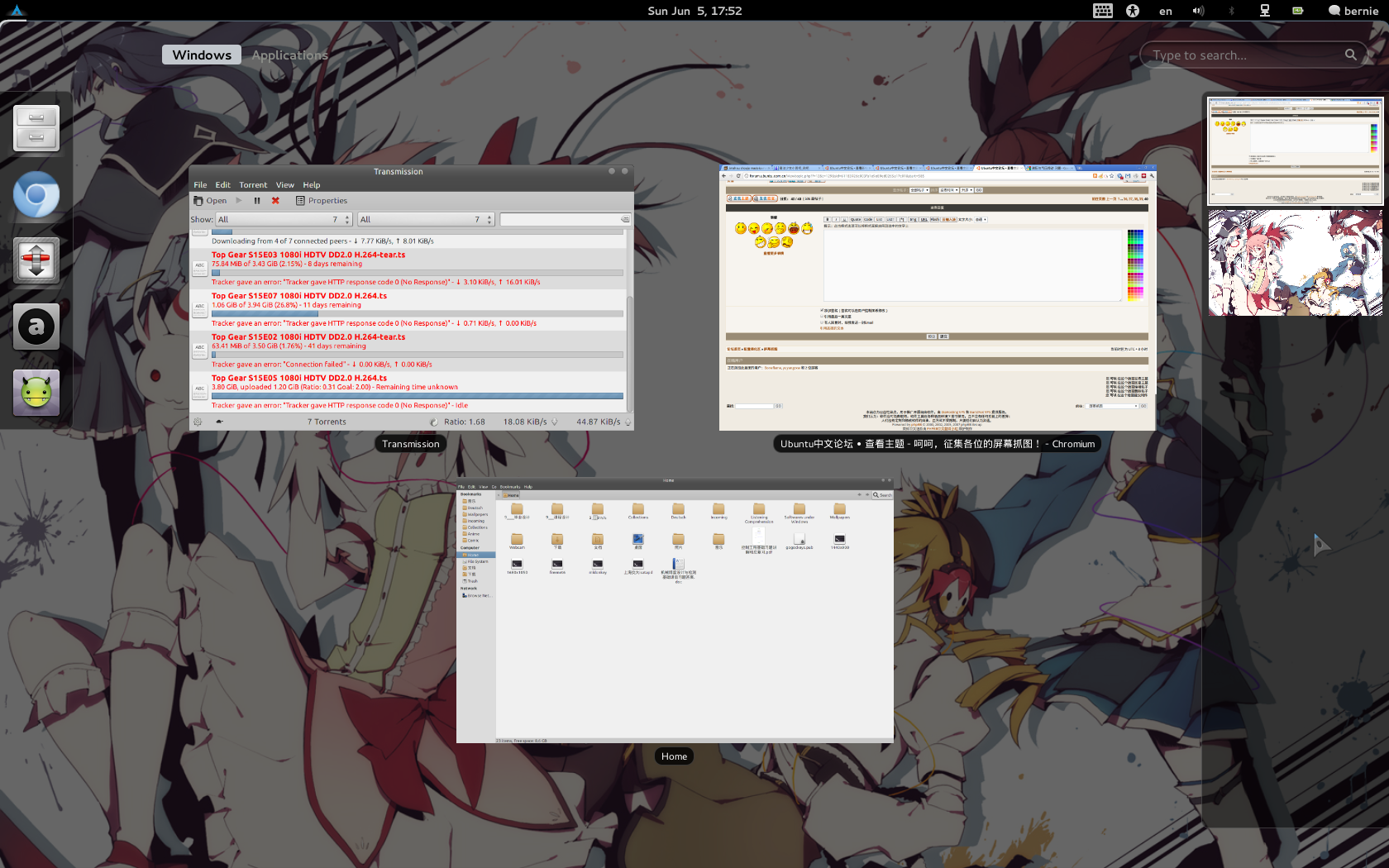Open the Bookmarks menu in Home window
Image resolution: width=1389 pixels, height=868 pixels.
510,487
